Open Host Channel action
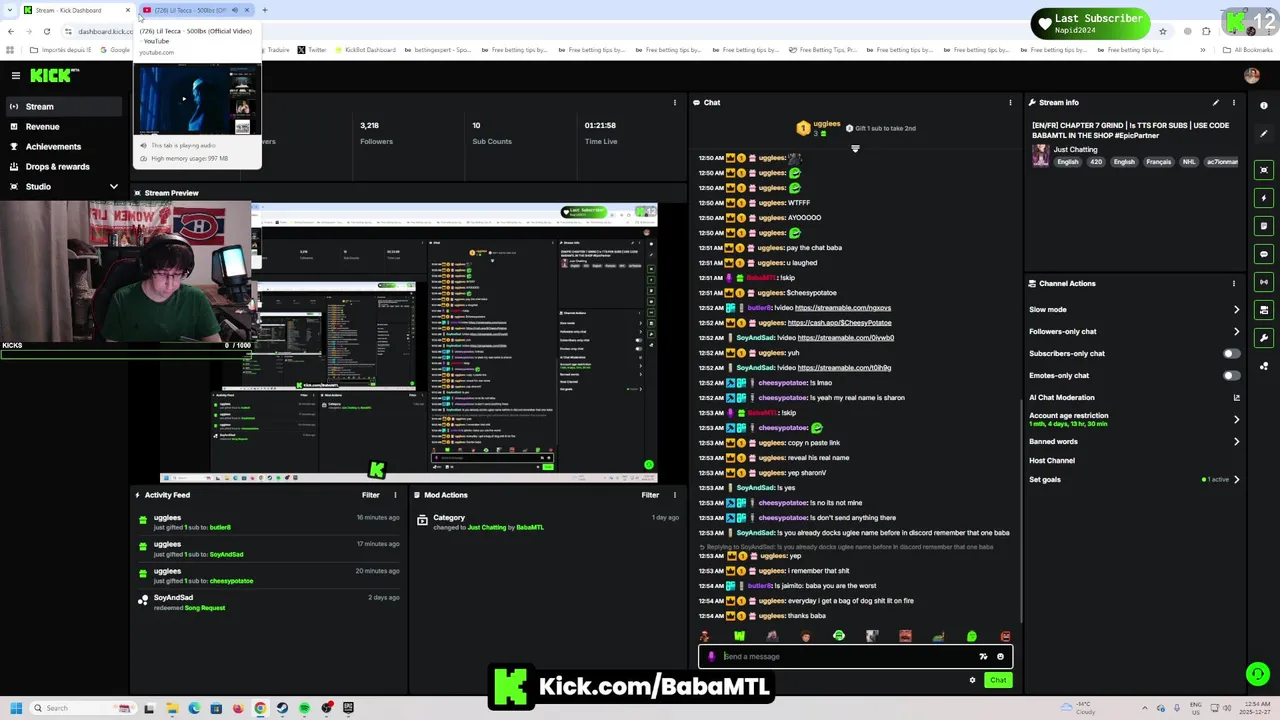 [x=1052, y=460]
